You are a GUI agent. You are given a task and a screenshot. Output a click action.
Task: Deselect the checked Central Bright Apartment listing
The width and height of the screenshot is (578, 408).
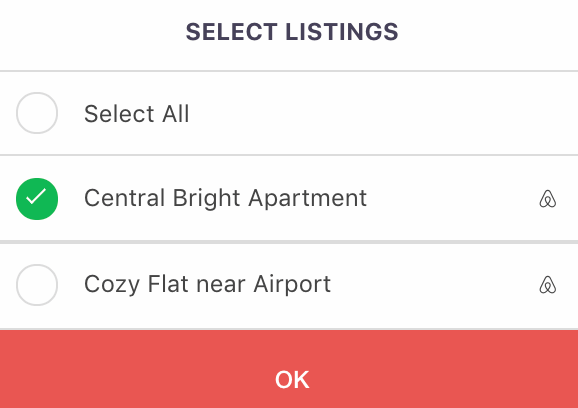(37, 199)
